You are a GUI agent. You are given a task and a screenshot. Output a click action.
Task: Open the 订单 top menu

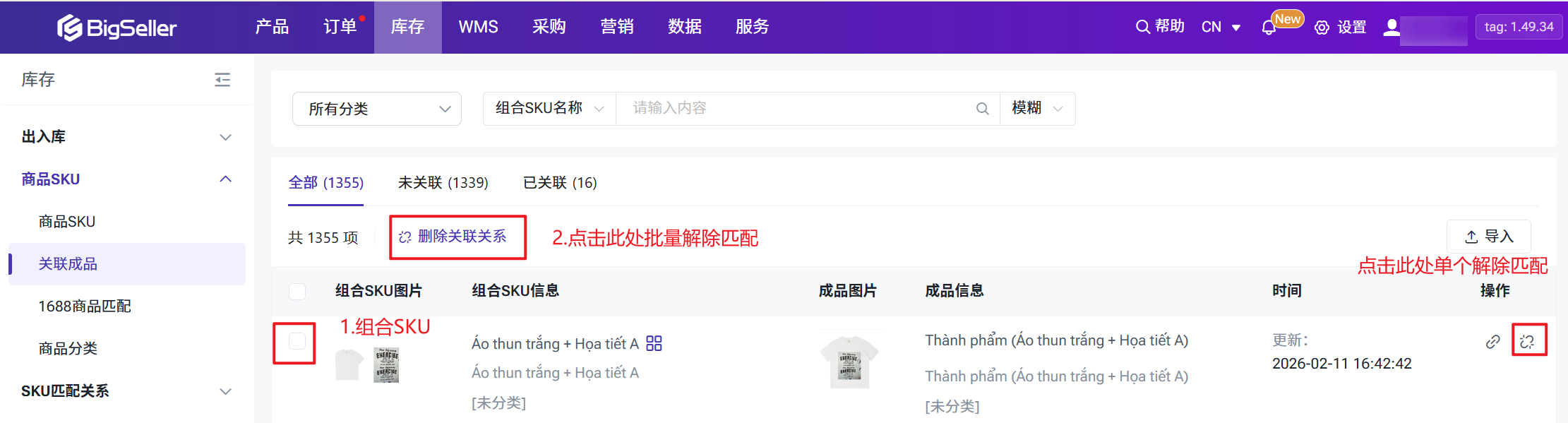(340, 27)
